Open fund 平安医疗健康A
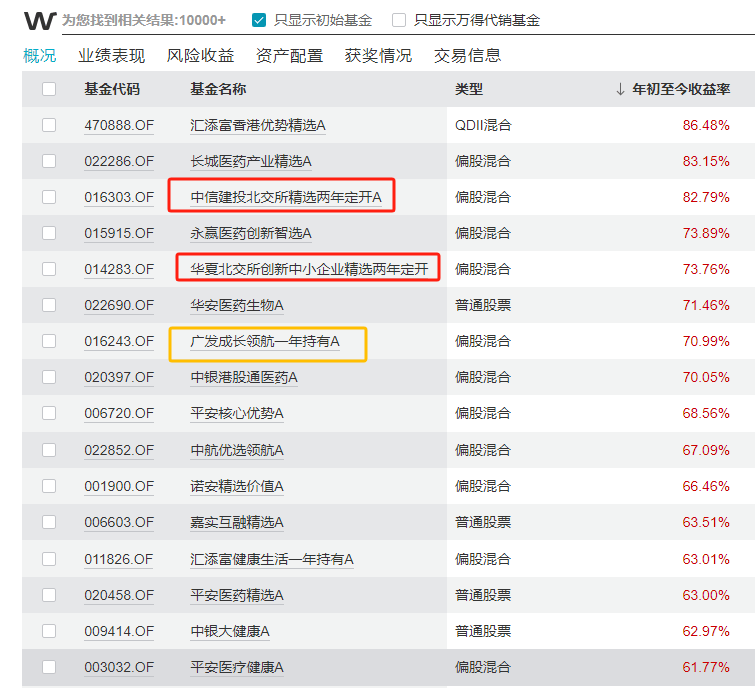The width and height of the screenshot is (755, 688). (x=237, y=667)
